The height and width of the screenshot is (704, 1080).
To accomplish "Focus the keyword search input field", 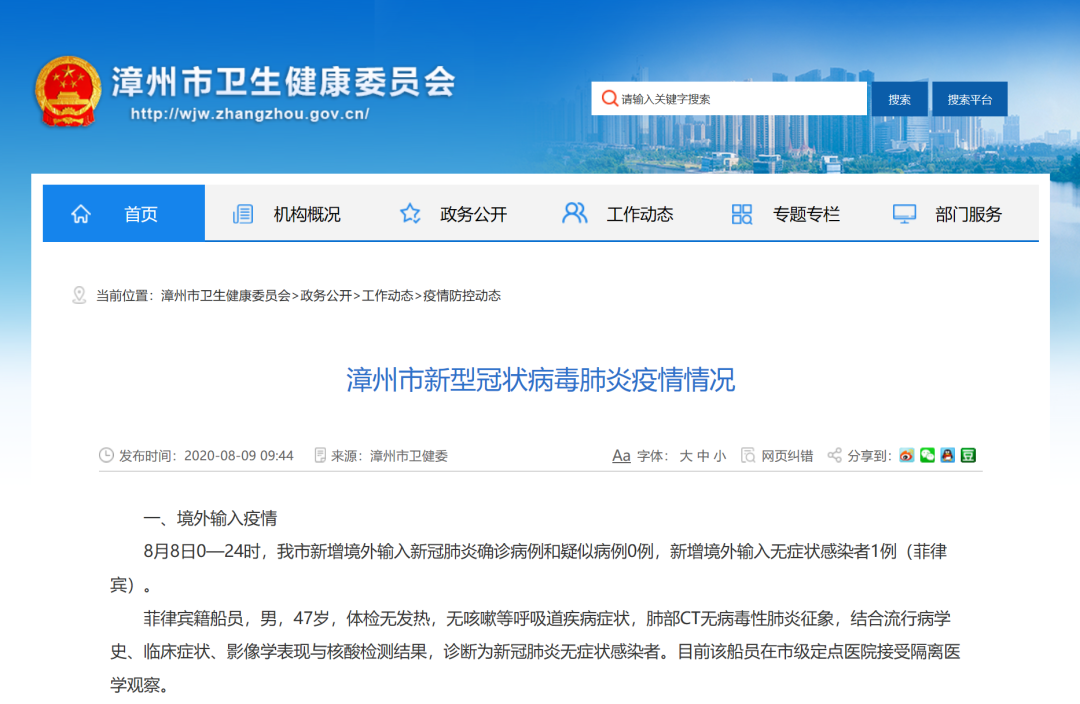I will [729, 99].
